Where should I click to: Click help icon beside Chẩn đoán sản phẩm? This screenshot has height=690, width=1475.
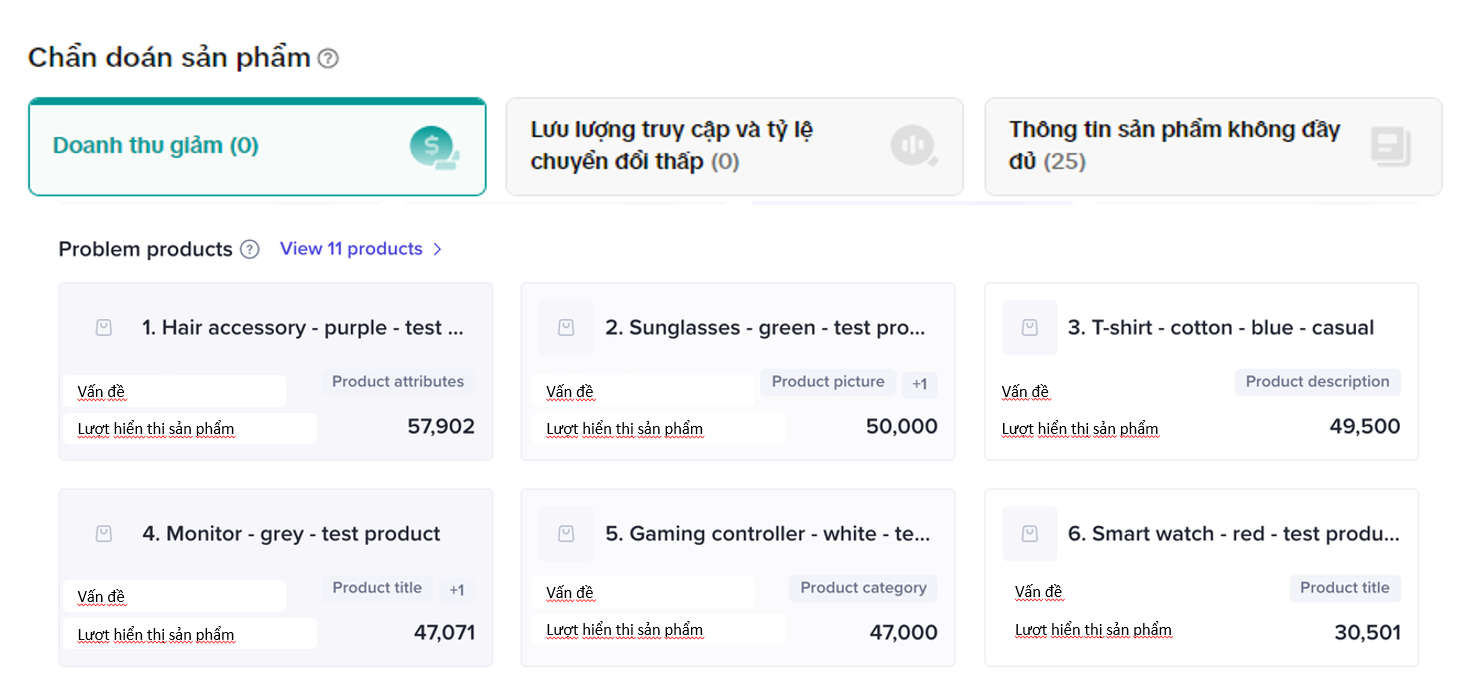click(328, 59)
